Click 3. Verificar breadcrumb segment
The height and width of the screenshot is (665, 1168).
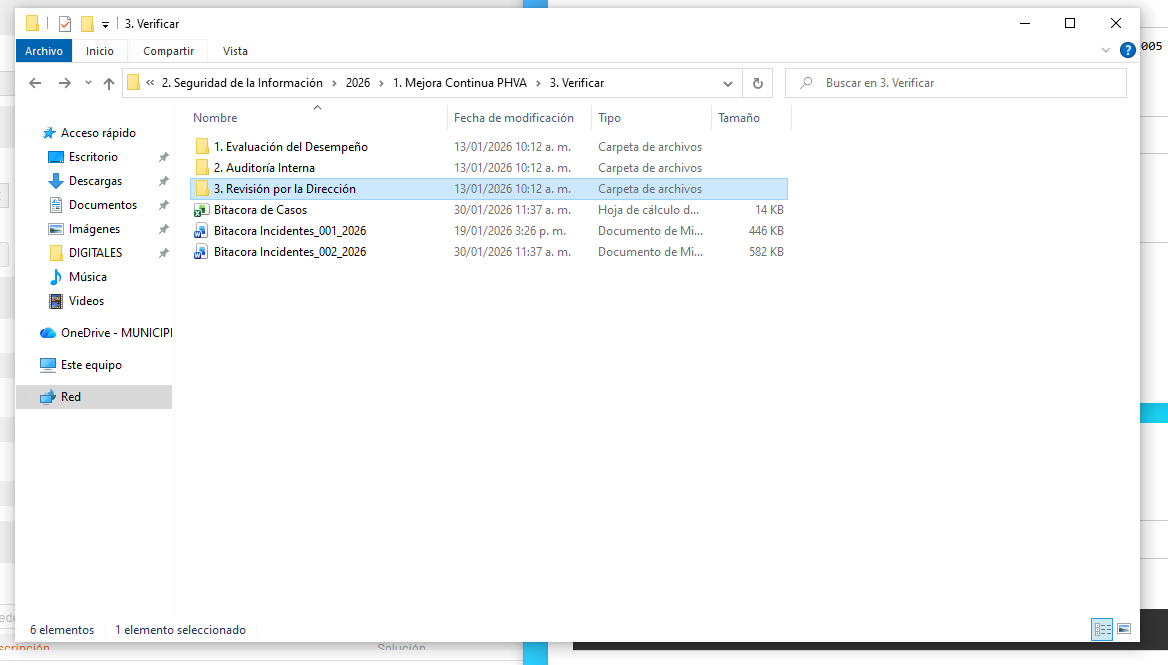(577, 83)
